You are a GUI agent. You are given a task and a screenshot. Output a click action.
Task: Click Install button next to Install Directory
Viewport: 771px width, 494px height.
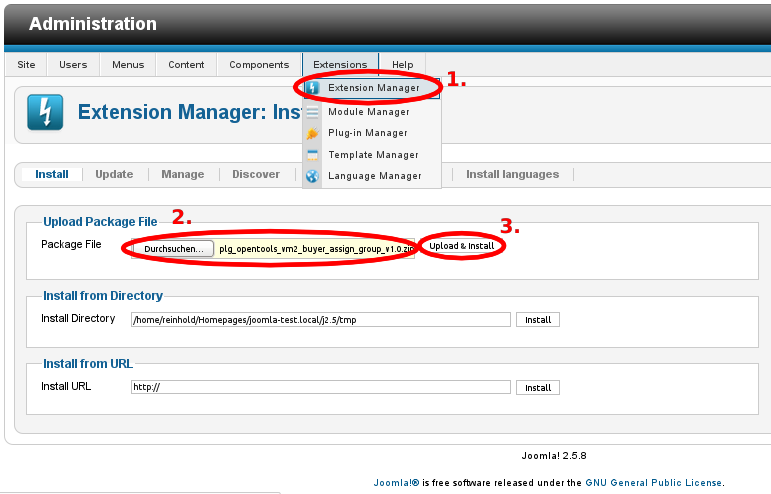[x=538, y=320]
